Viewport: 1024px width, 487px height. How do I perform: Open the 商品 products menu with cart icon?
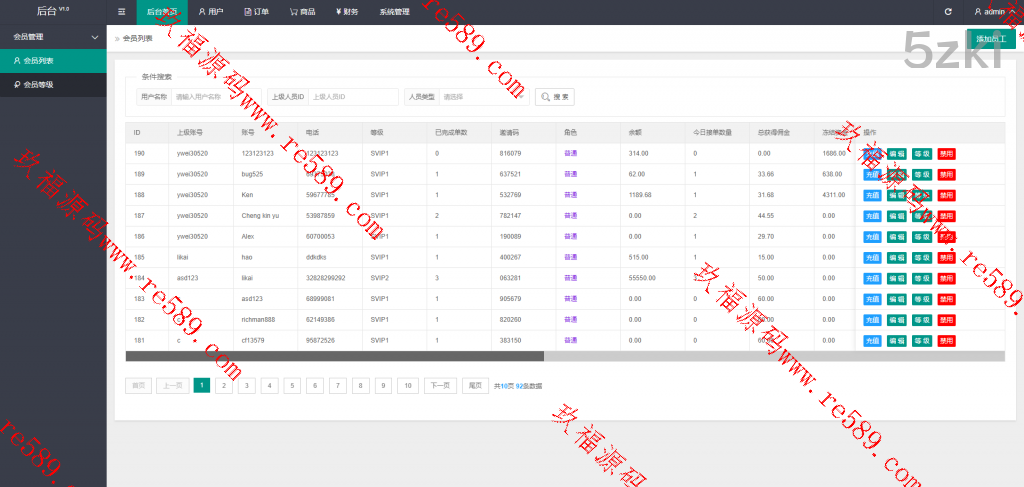pyautogui.click(x=302, y=12)
